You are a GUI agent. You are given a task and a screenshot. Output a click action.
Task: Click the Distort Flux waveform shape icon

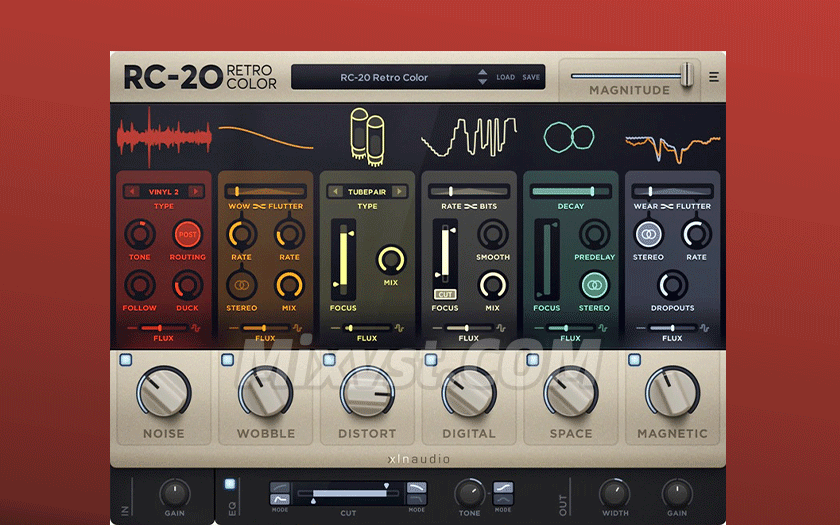(x=399, y=328)
